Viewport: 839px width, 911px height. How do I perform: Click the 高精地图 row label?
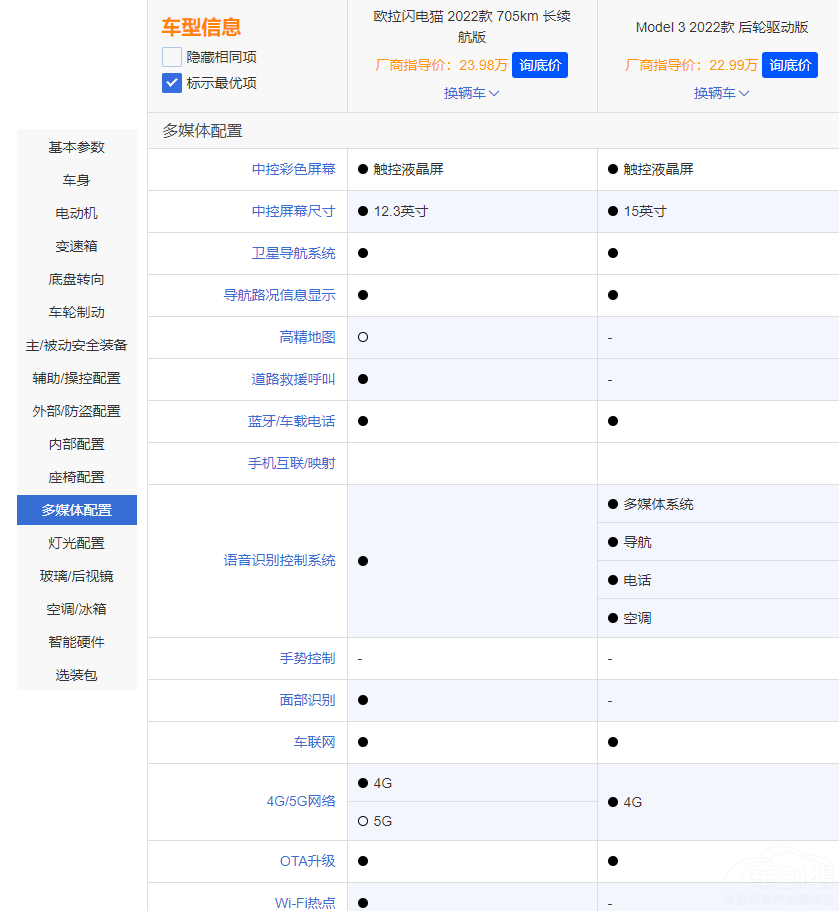tap(307, 337)
